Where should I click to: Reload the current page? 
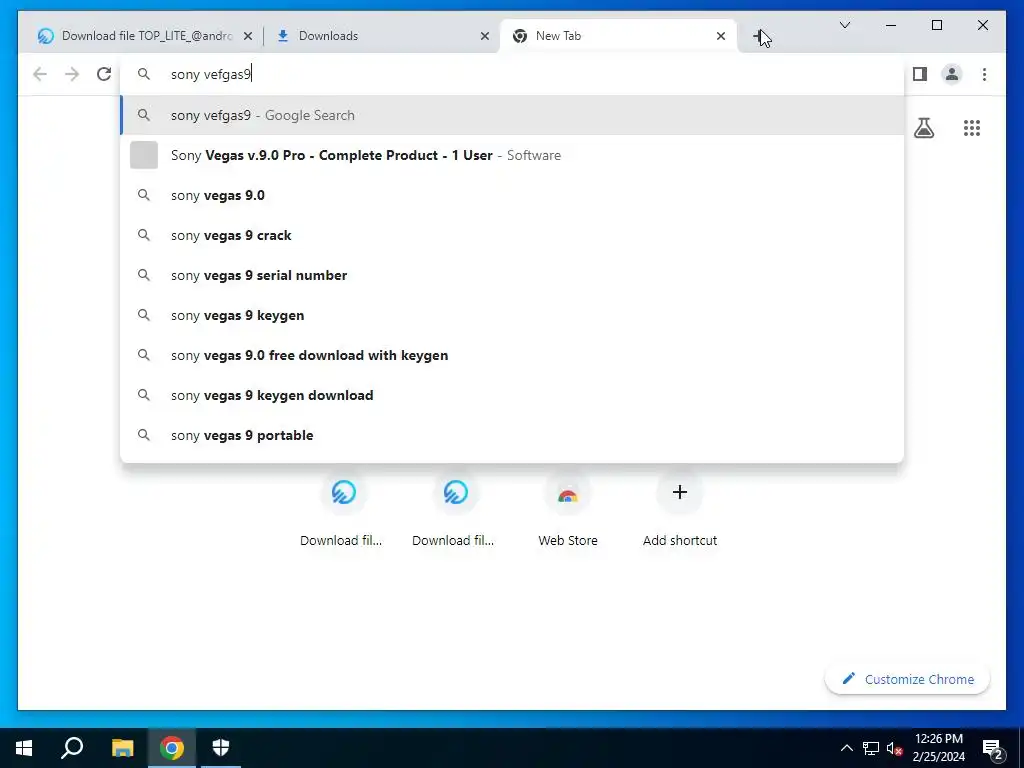coord(104,74)
